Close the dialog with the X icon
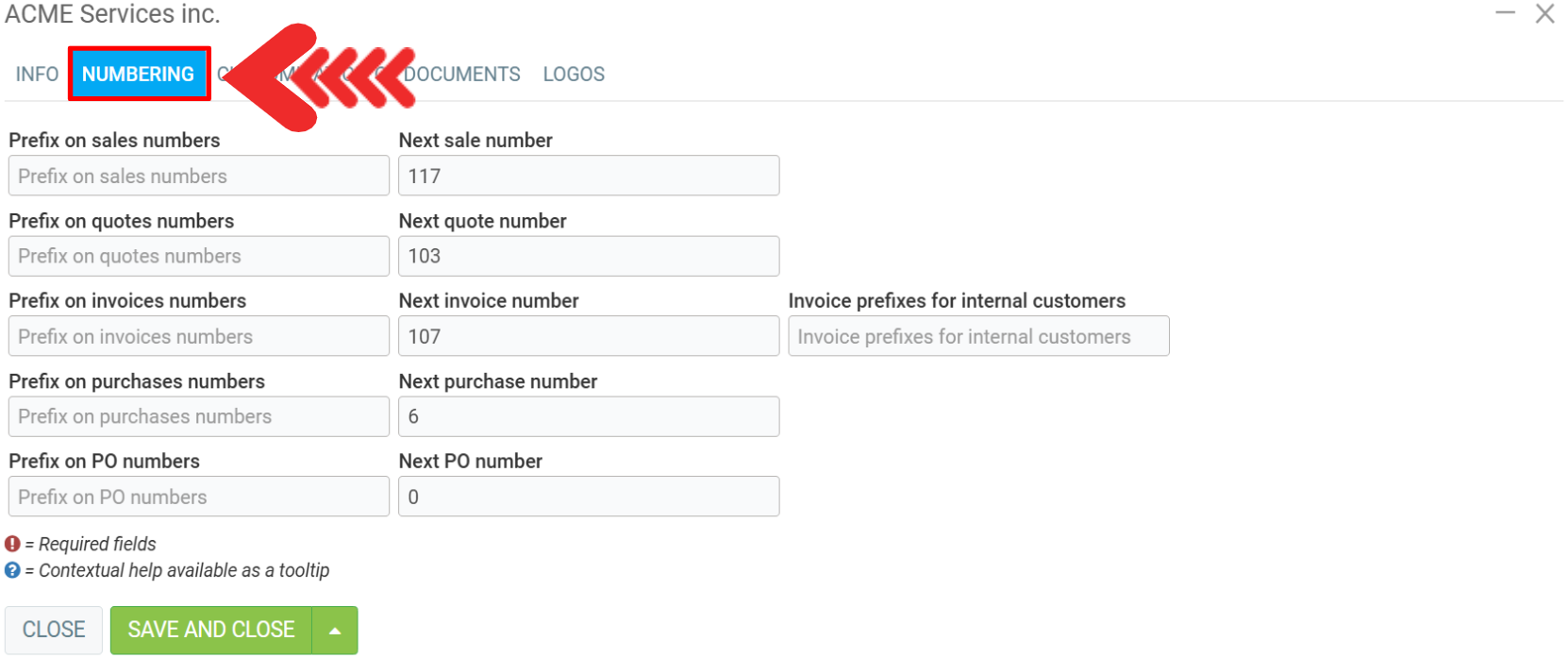Screen dimensions: 1568x658 [x=1544, y=13]
